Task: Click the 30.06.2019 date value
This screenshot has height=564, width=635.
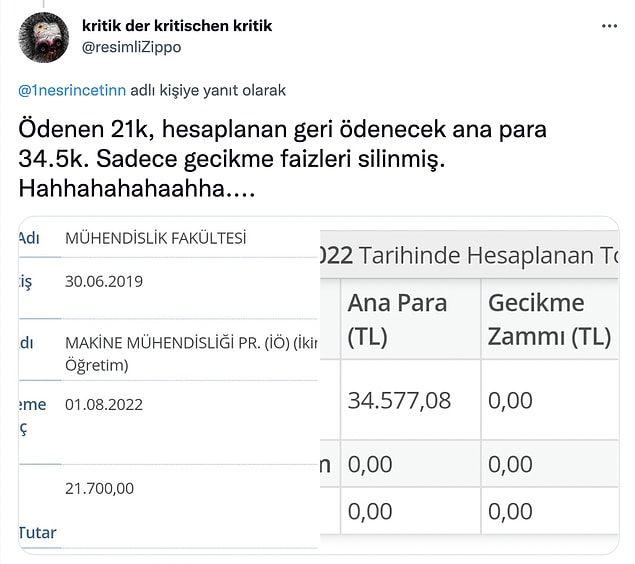Action: tap(104, 281)
